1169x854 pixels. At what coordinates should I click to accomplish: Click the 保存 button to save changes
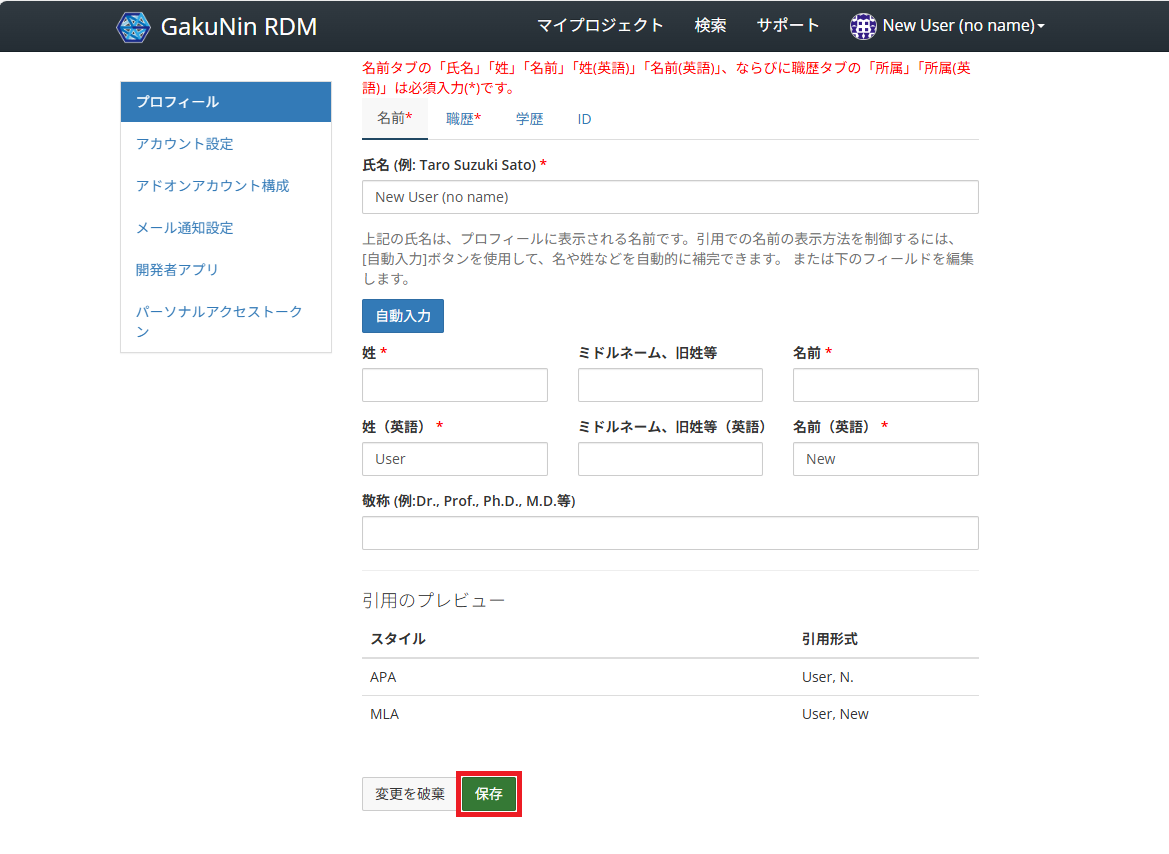488,794
